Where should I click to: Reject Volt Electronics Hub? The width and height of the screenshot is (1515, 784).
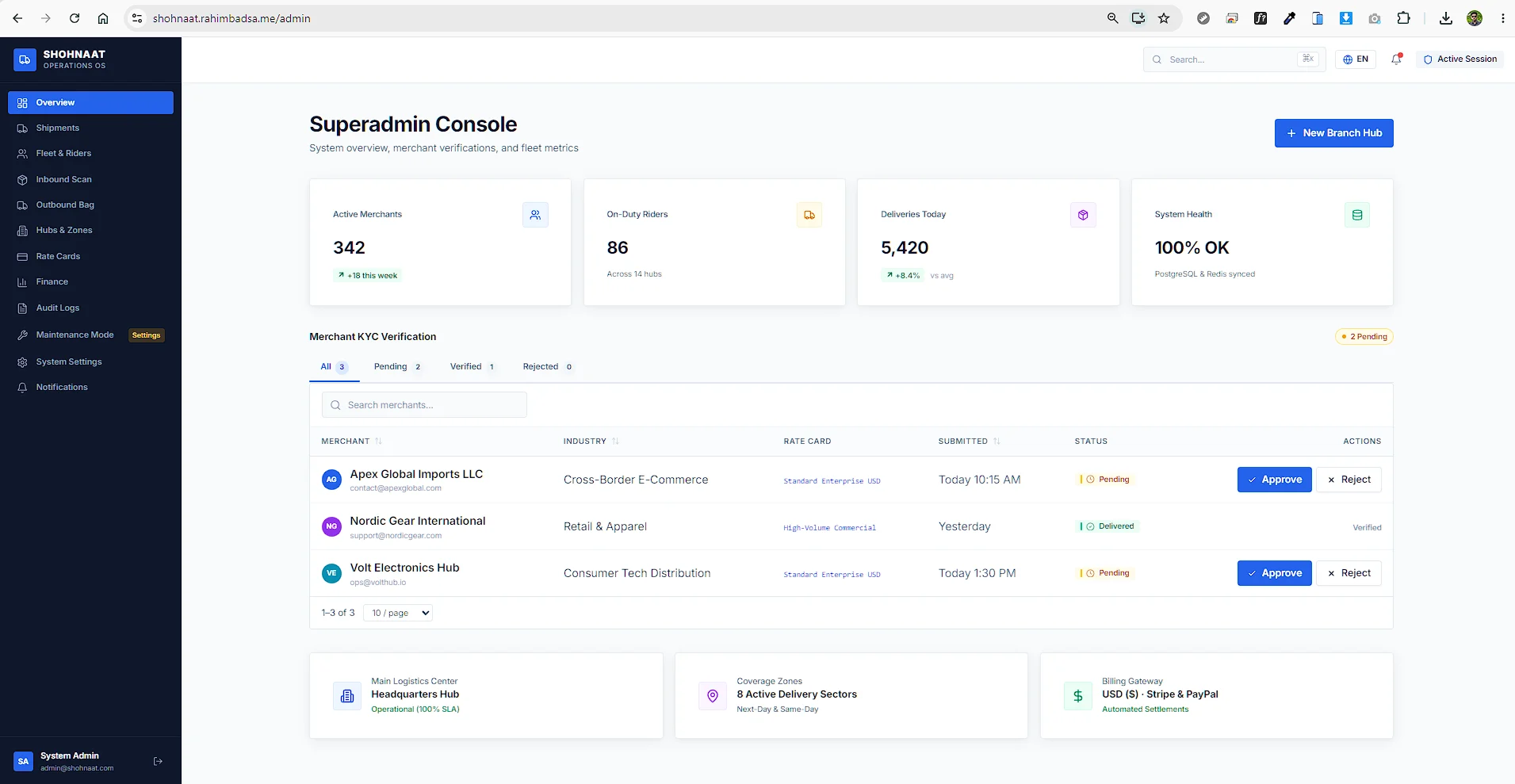[1349, 573]
